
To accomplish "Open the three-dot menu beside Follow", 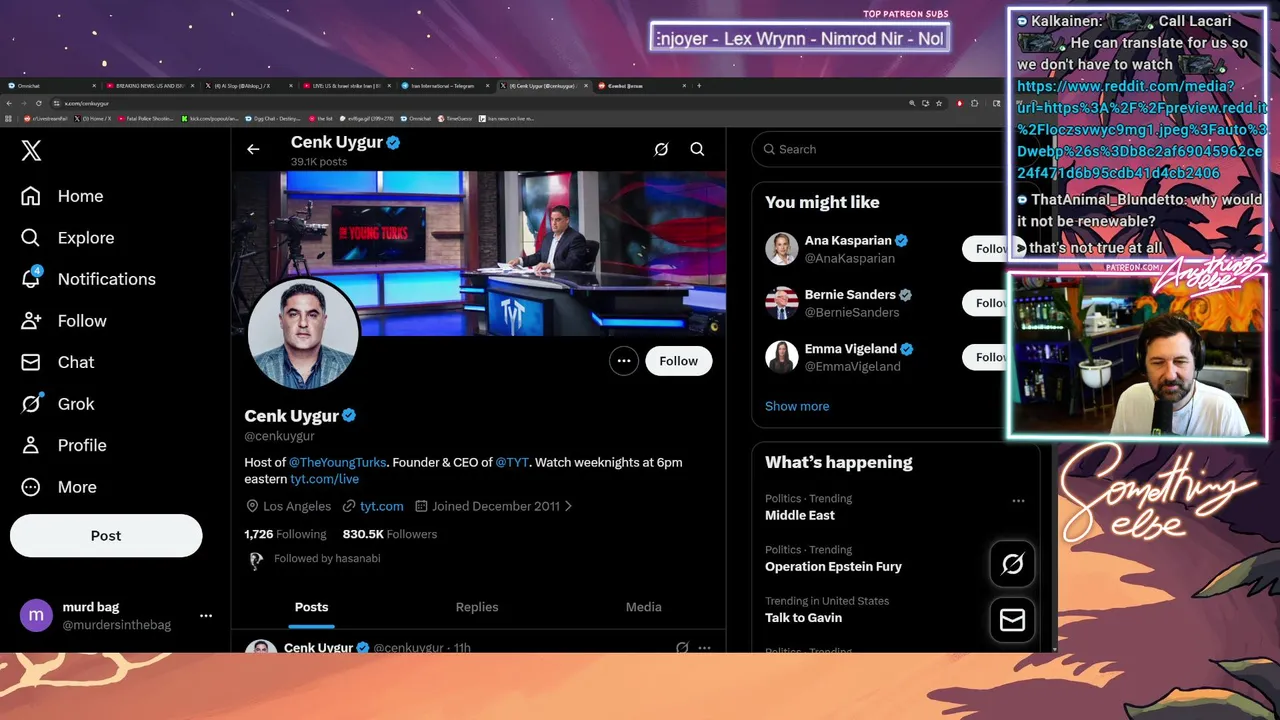I will tap(624, 361).
